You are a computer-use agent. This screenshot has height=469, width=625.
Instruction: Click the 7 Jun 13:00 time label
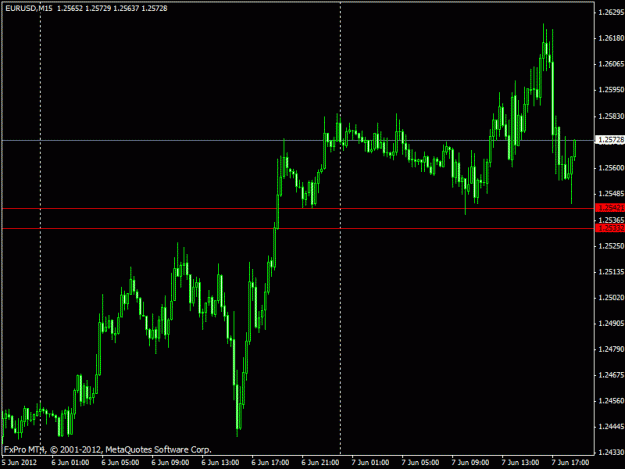coord(521,463)
